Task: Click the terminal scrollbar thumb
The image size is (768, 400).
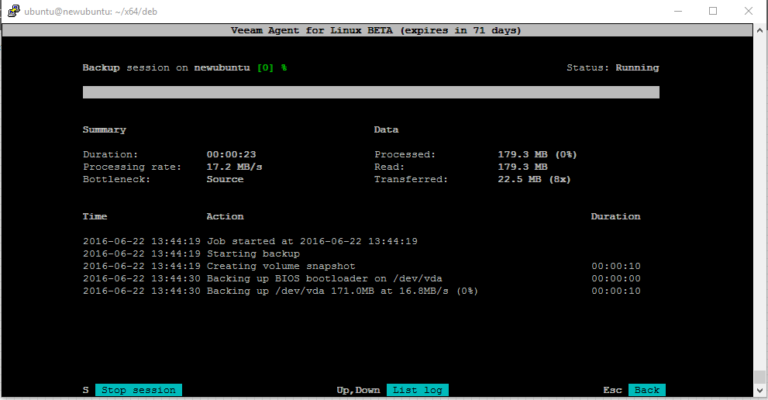Action: 760,376
